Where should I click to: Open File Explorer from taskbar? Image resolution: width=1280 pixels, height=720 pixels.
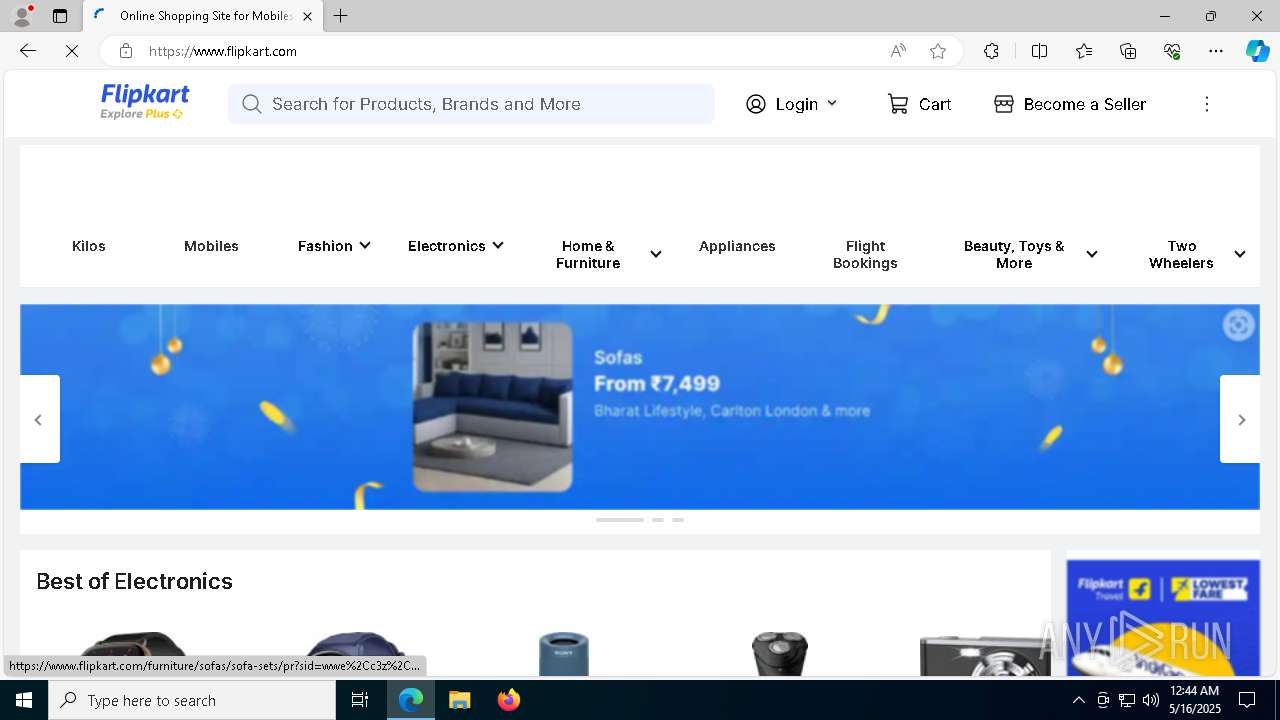tap(459, 700)
